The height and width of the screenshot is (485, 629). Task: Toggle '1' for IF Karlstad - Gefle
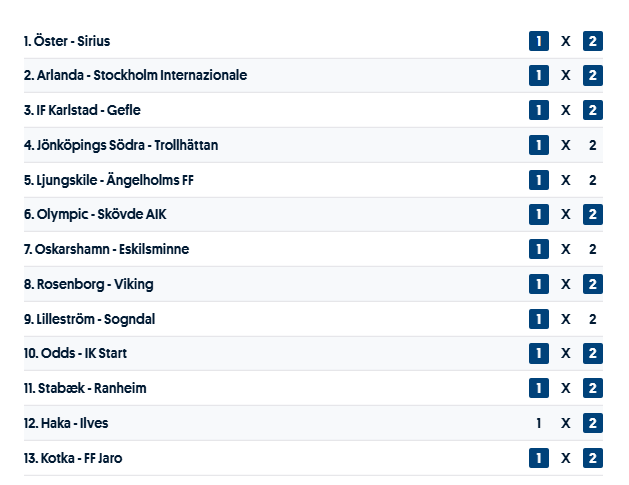coord(539,110)
